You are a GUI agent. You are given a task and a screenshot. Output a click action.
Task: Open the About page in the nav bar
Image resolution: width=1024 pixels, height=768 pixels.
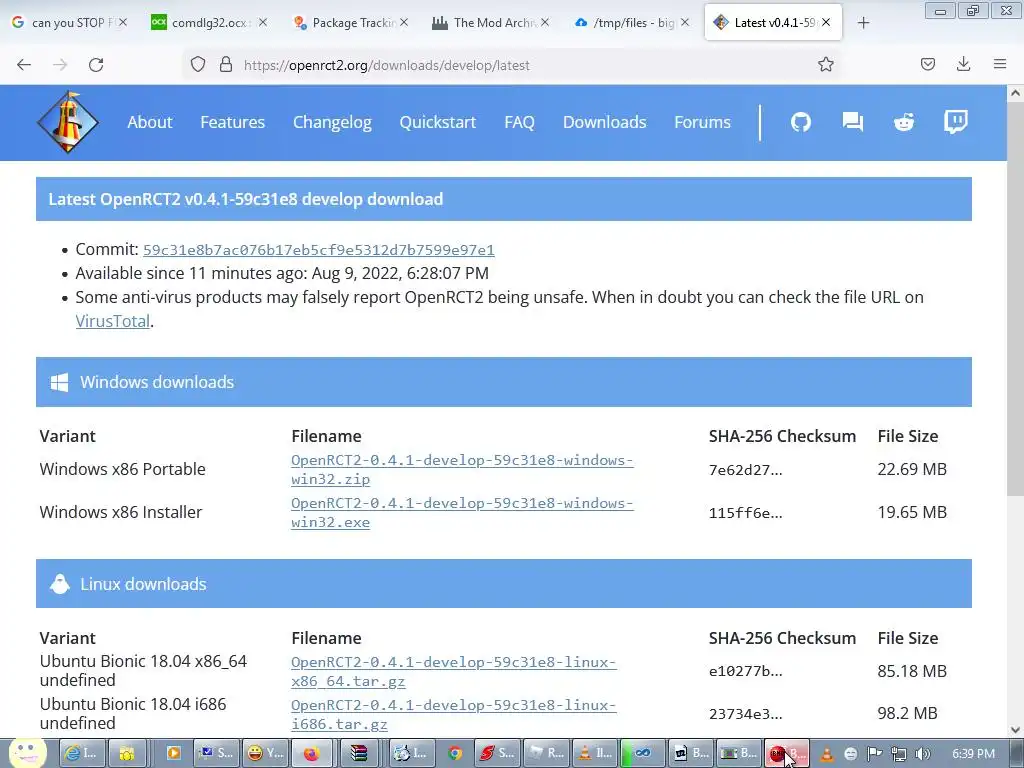(x=150, y=122)
